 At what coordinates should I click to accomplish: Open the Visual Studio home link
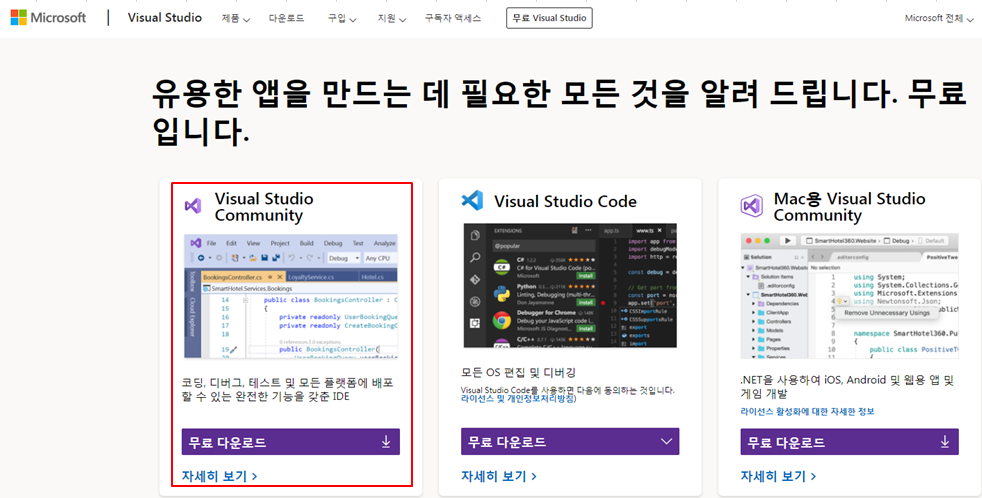[165, 18]
